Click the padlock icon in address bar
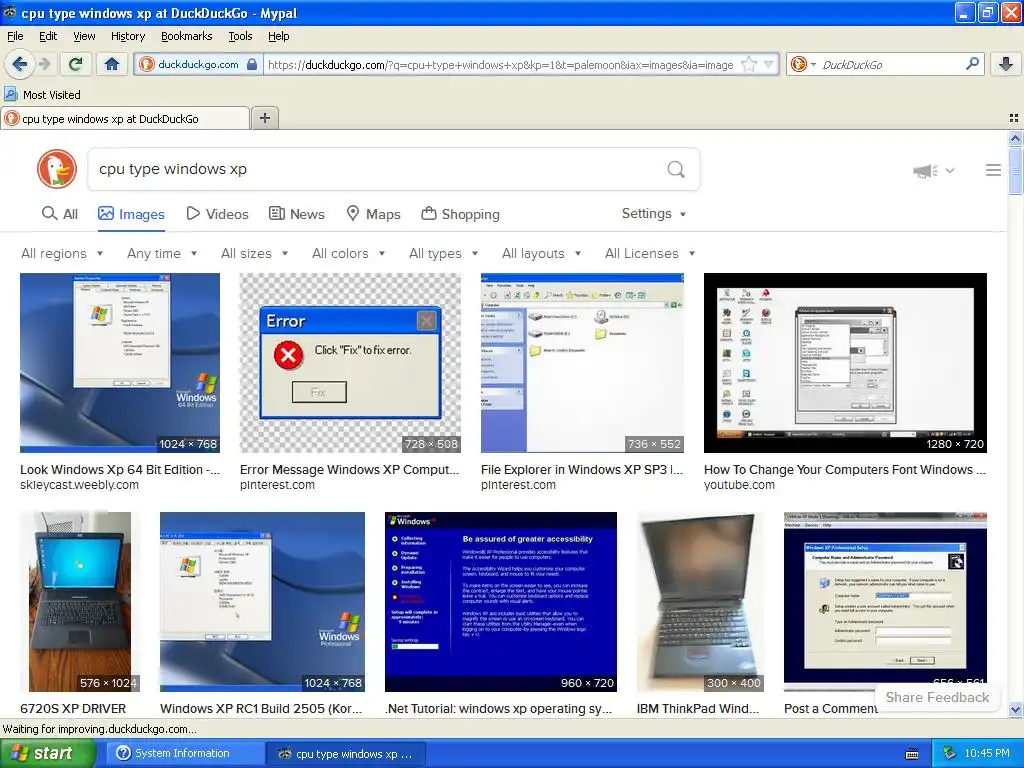Image resolution: width=1024 pixels, height=768 pixels. 252,65
